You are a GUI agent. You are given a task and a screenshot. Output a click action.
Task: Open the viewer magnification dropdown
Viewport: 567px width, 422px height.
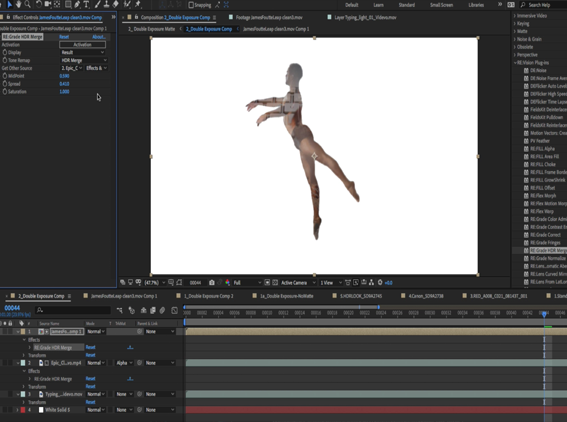[155, 283]
